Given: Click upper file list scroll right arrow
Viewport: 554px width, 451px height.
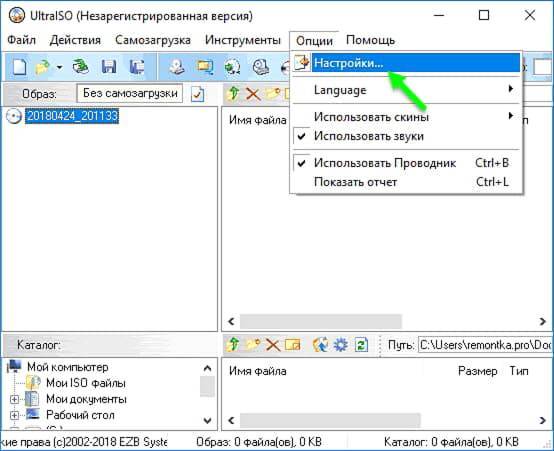Looking at the screenshot, I should pos(543,321).
